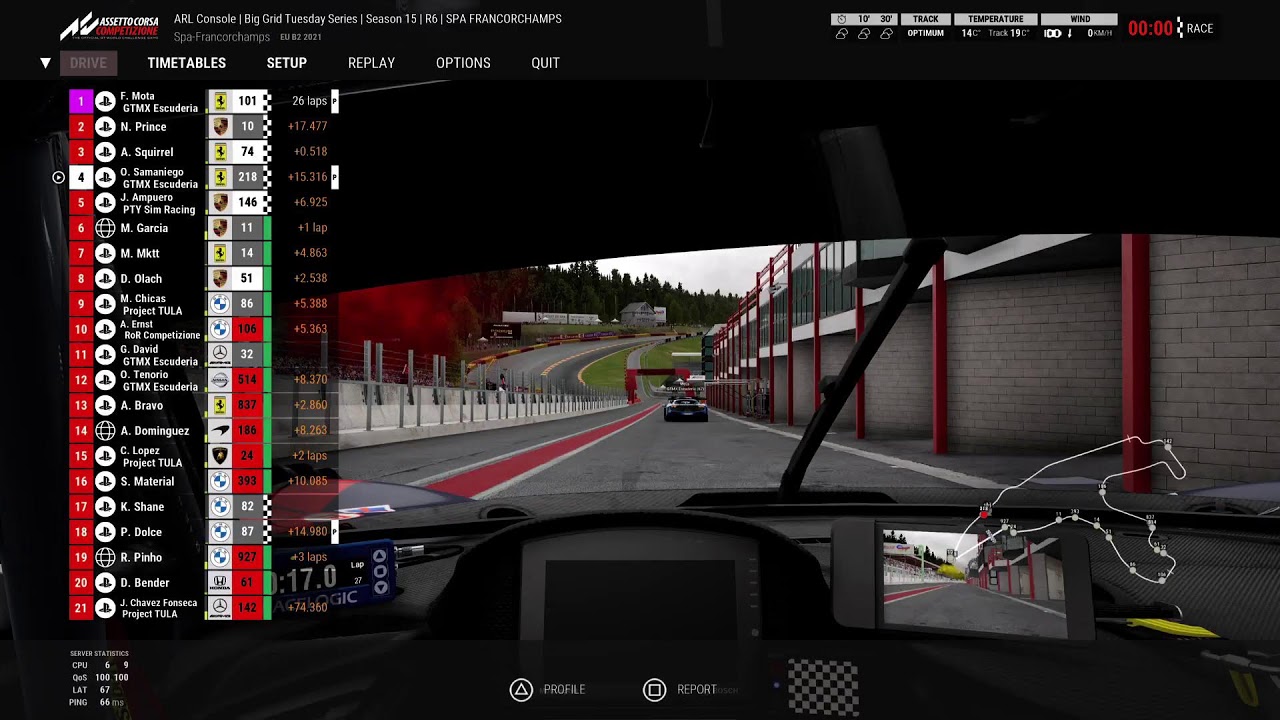Open the Replay menu
1280x720 pixels.
[x=371, y=63]
